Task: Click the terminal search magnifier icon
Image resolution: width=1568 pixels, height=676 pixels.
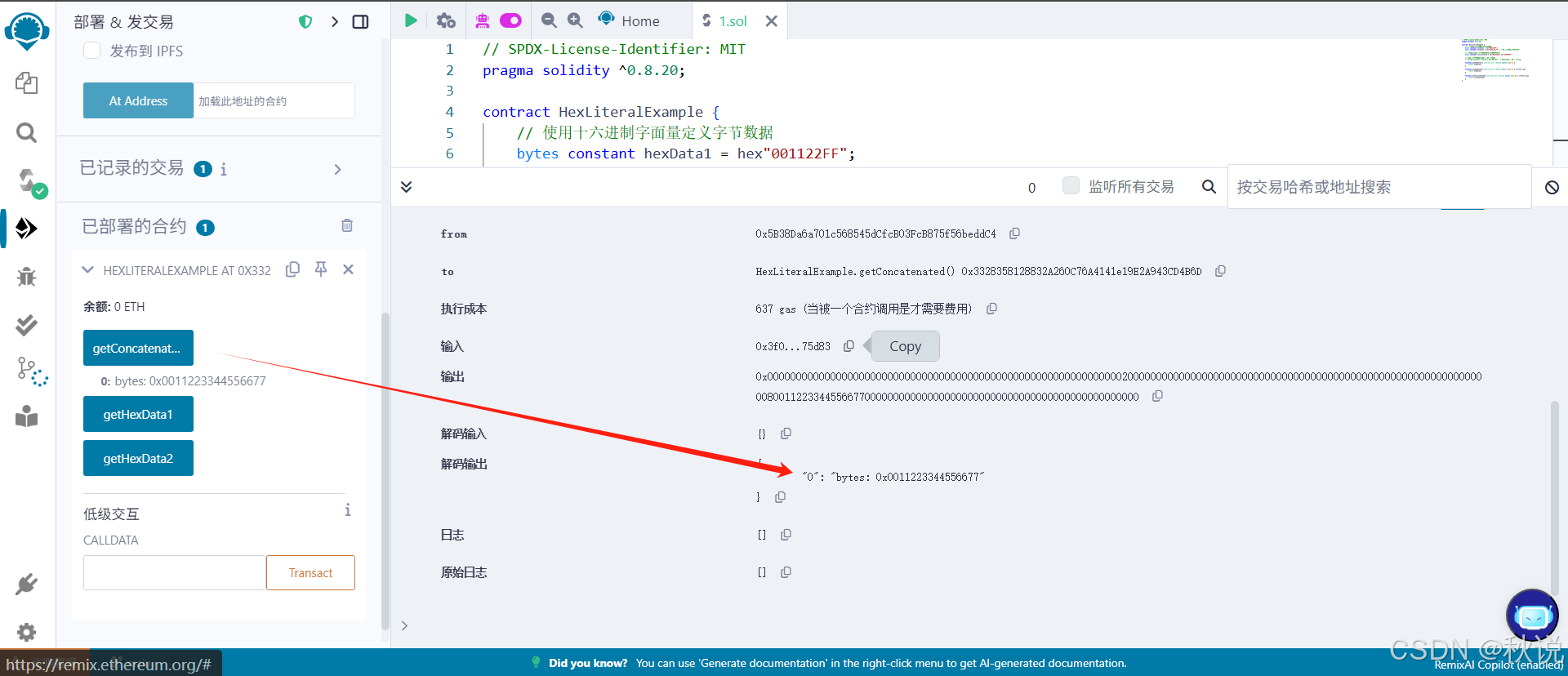Action: (1209, 187)
